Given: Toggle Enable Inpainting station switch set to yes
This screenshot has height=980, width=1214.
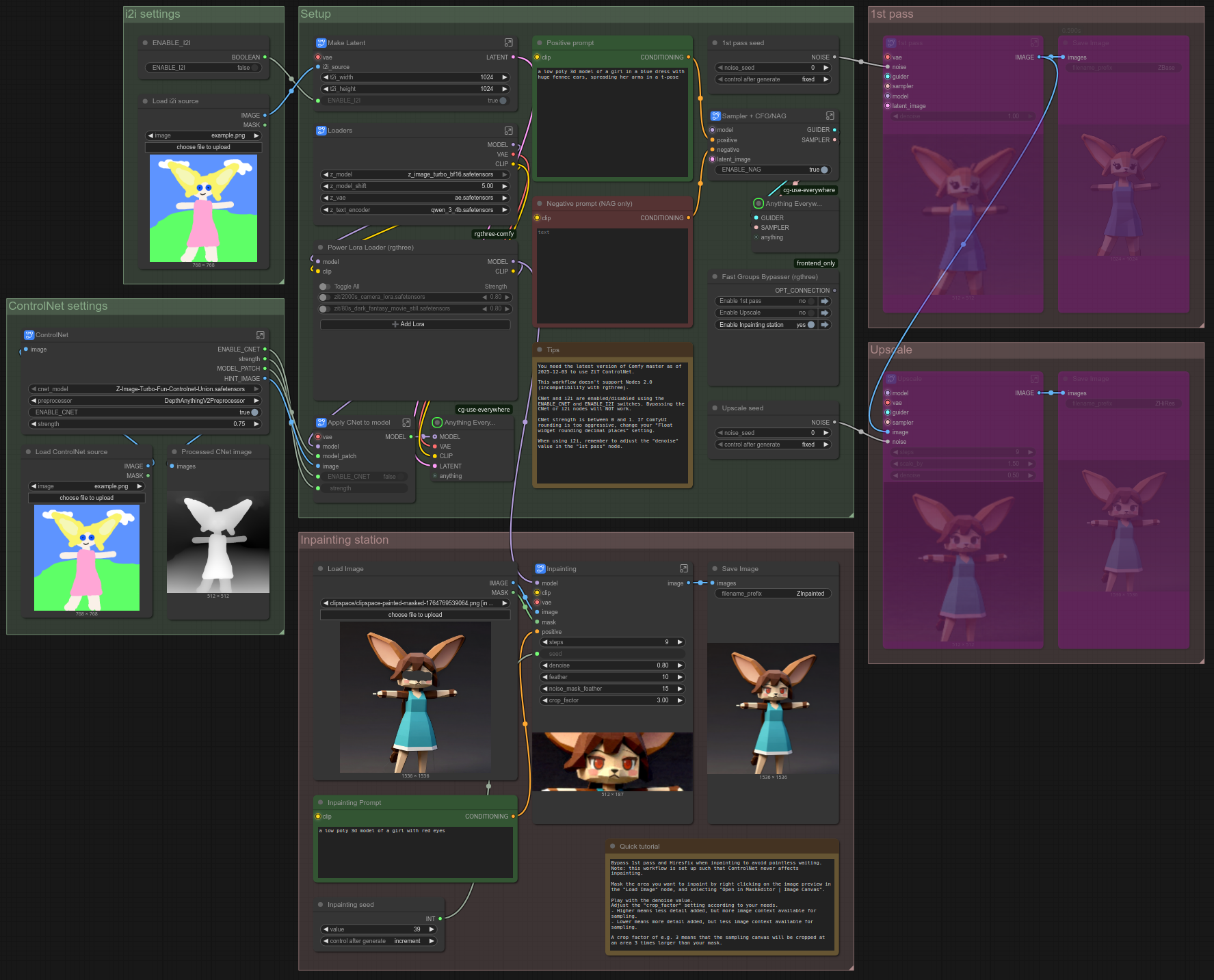Looking at the screenshot, I should pos(811,325).
